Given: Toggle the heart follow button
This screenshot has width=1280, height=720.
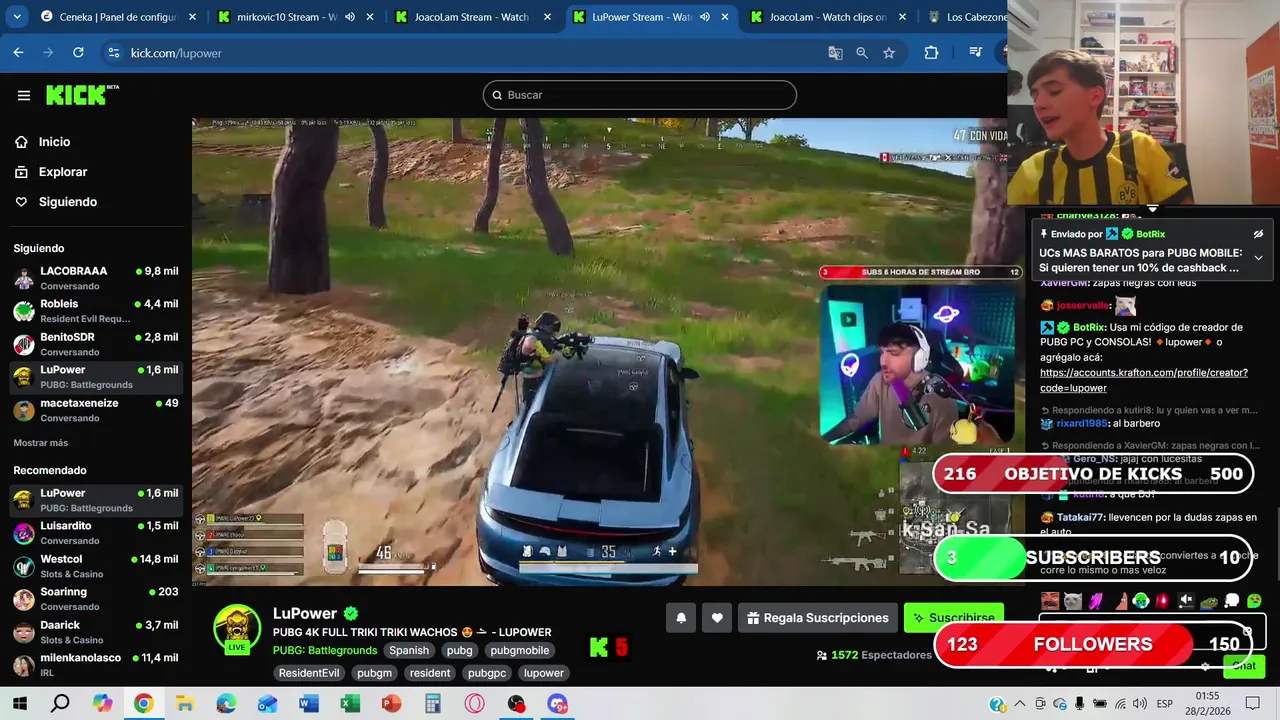Looking at the screenshot, I should point(717,618).
